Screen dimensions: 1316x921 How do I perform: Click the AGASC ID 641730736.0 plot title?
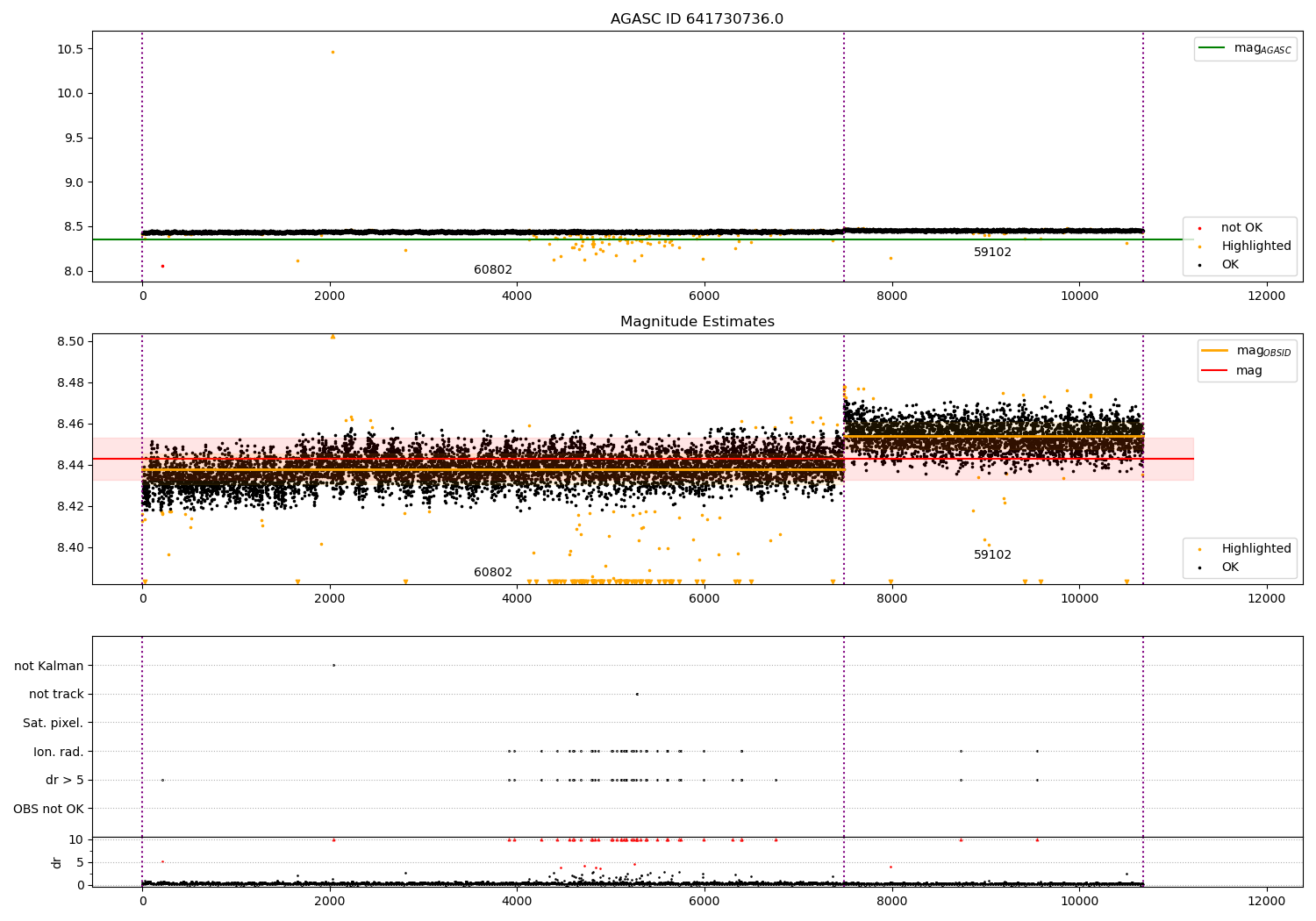[x=697, y=19]
